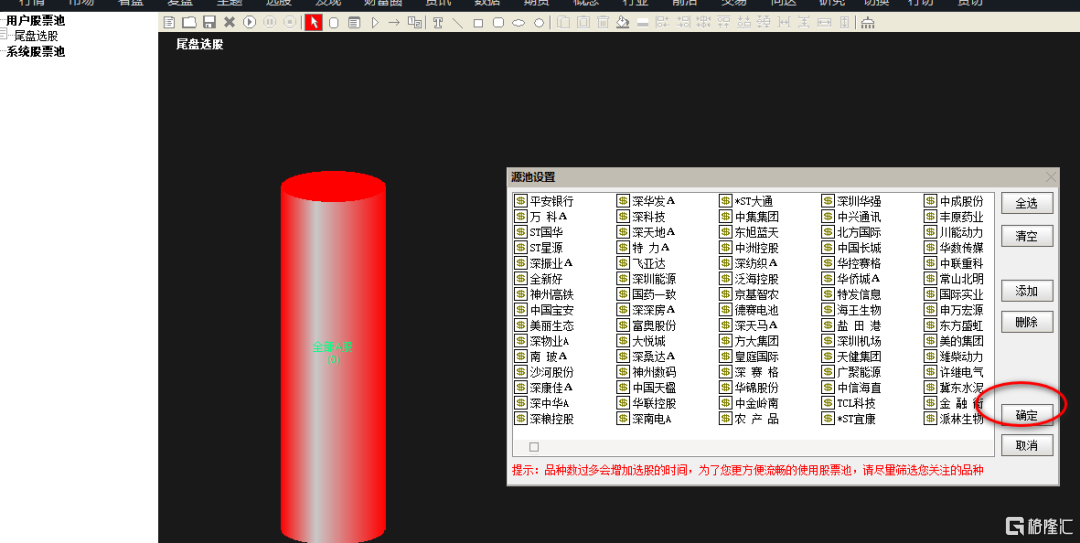The image size is (1080, 543).
Task: Select 尾盘选股 in the tree
Action: pyautogui.click(x=36, y=36)
